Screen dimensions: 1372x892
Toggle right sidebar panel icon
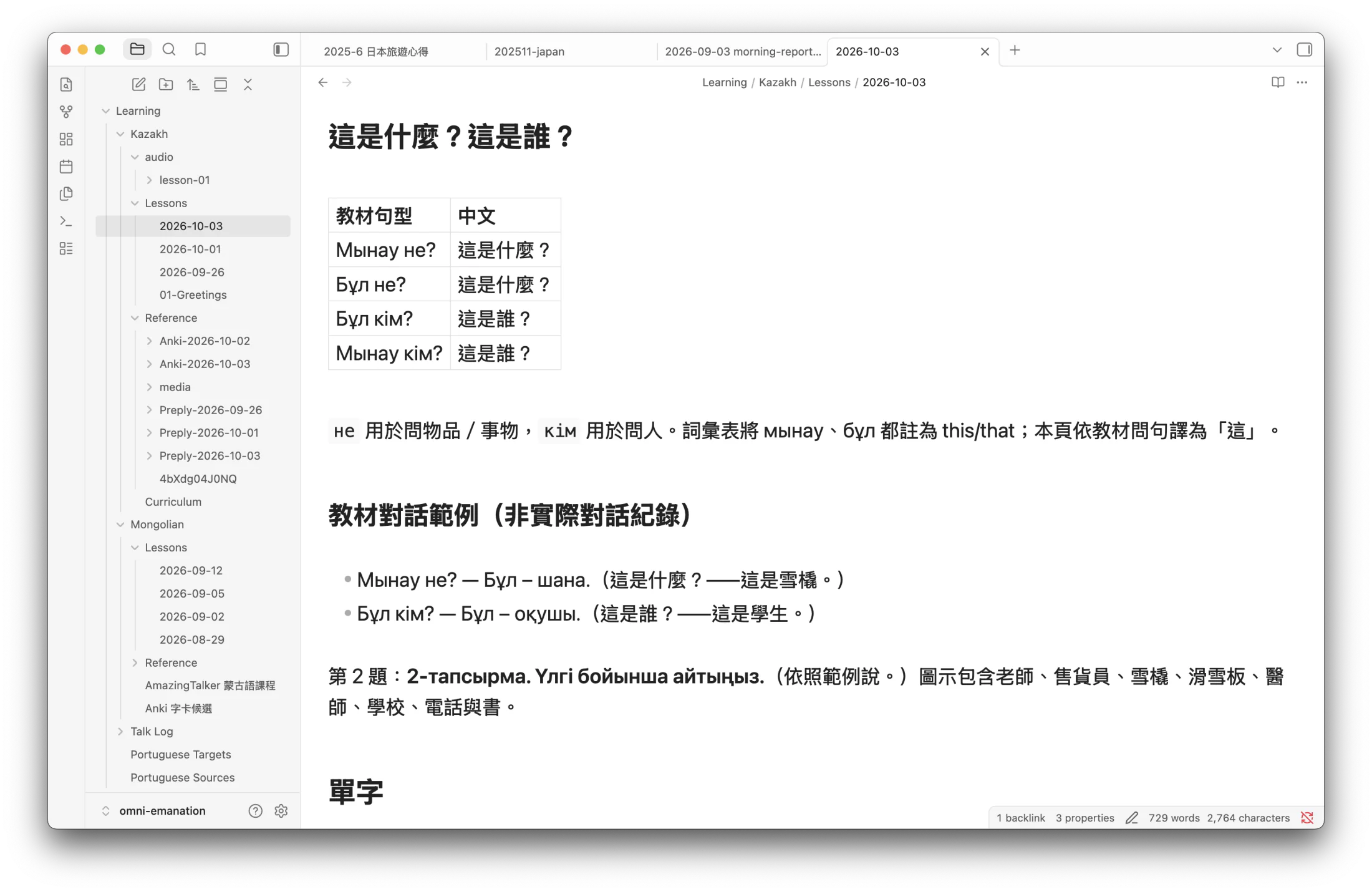tap(1304, 50)
